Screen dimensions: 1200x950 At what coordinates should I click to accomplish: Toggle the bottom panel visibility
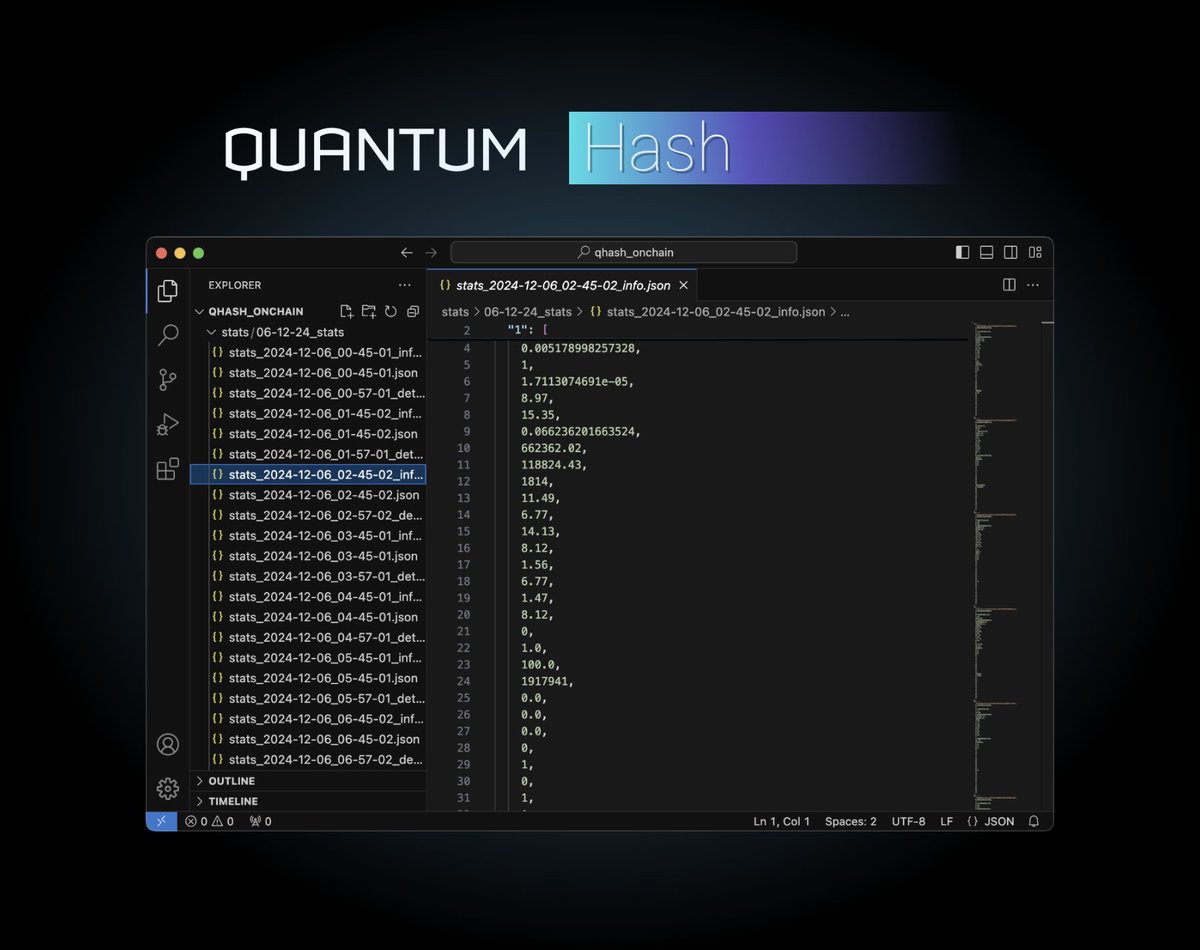pyautogui.click(x=986, y=252)
